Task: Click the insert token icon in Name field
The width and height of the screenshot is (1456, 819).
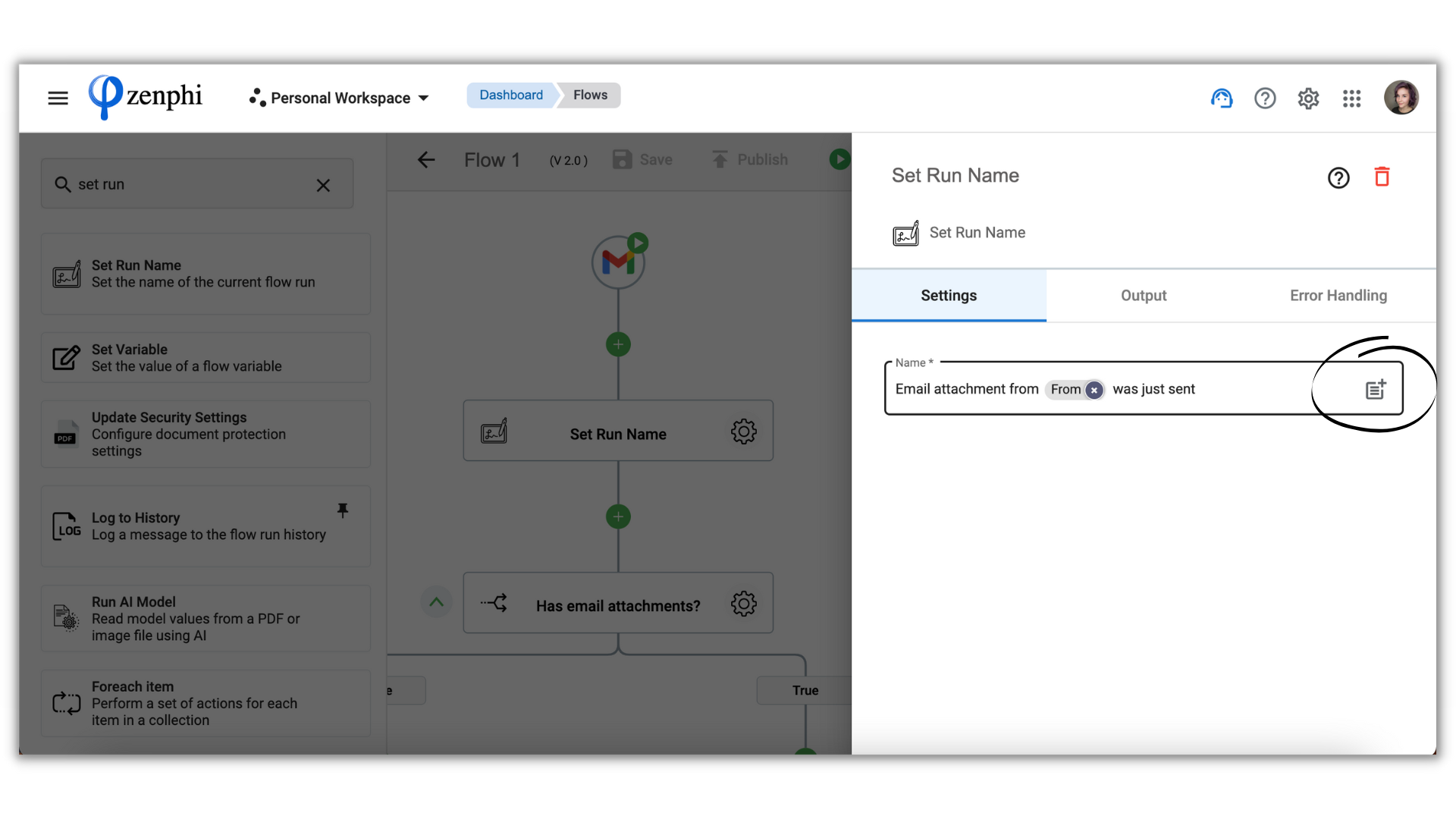Action: point(1376,389)
